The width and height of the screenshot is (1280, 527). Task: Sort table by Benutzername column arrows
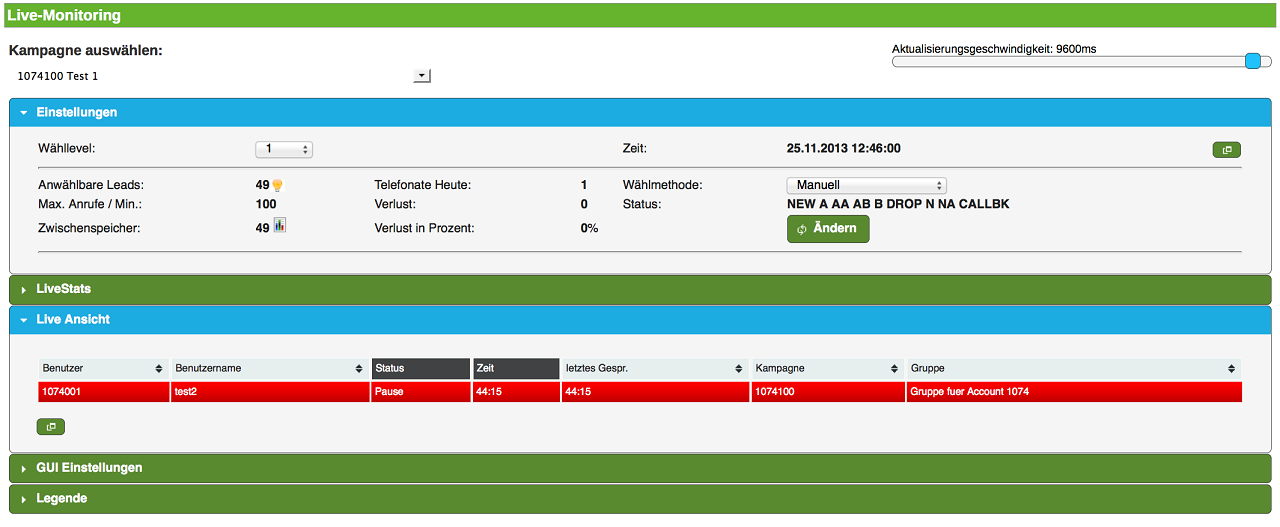pyautogui.click(x=359, y=369)
